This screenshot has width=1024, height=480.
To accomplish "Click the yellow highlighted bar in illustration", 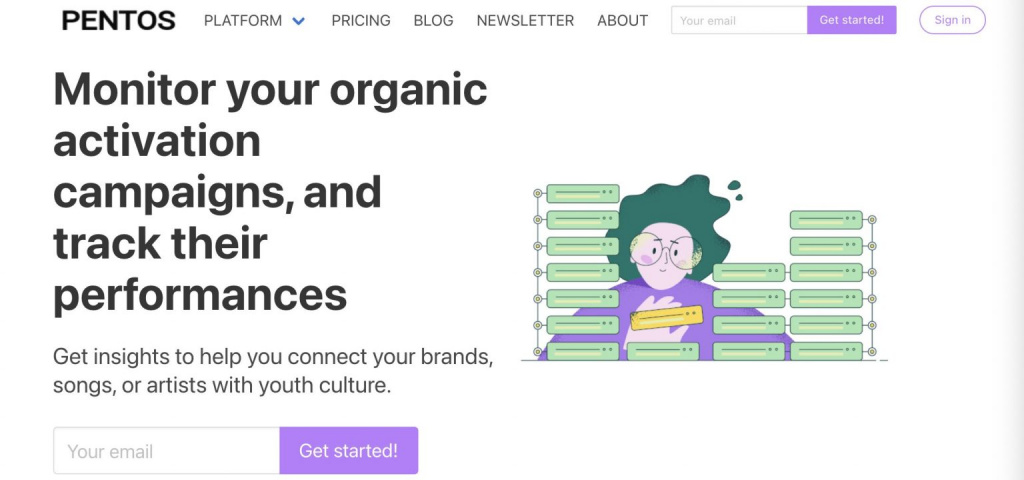I will (667, 317).
